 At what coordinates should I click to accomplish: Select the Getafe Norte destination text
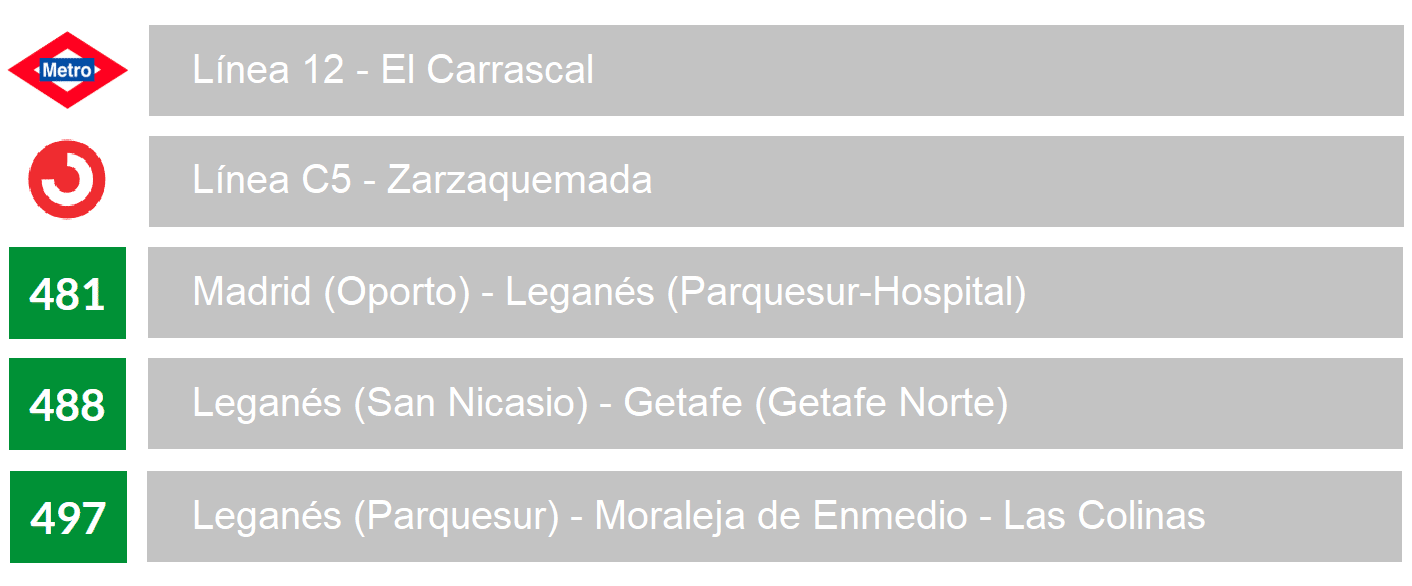pos(881,404)
